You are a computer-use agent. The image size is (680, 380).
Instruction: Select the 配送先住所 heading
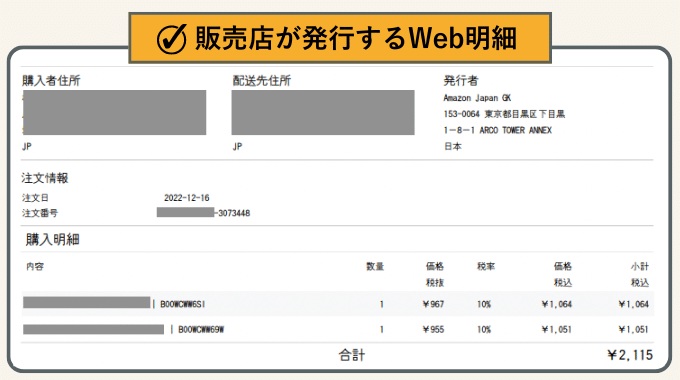262,80
